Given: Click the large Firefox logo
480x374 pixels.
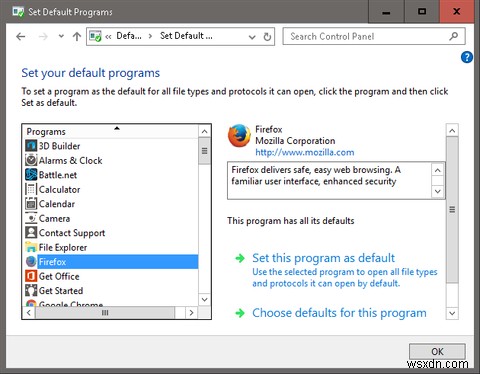Looking at the screenshot, I should coord(239,136).
